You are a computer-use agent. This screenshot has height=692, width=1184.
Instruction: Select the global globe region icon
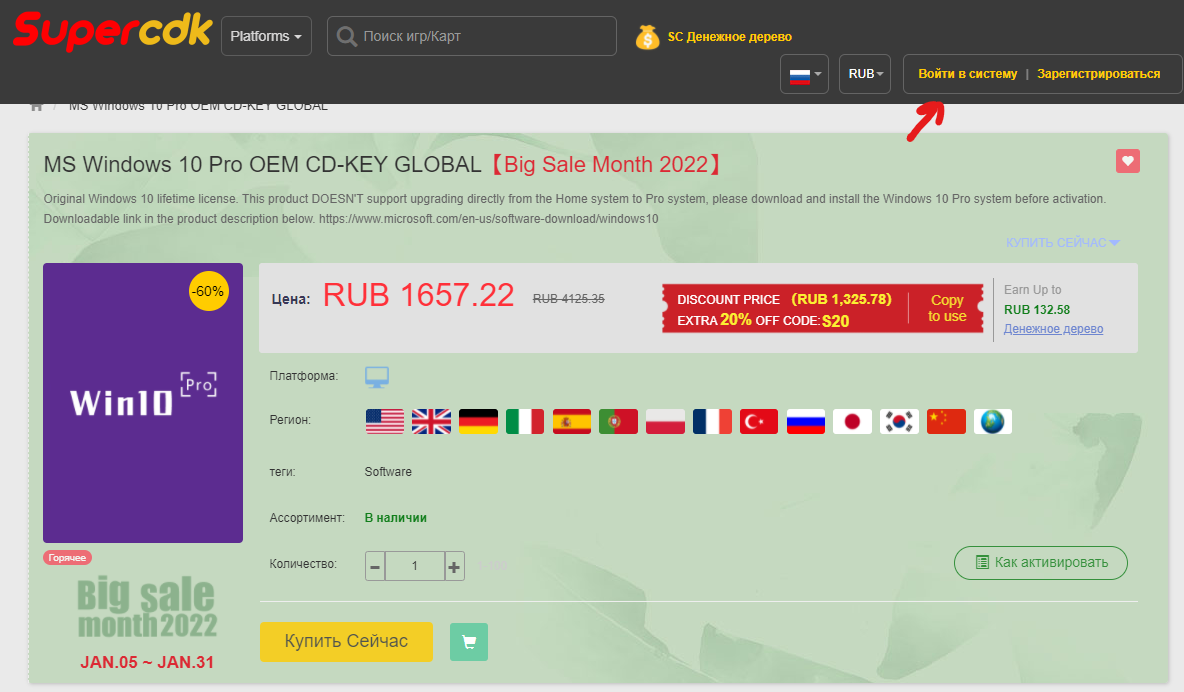(992, 422)
